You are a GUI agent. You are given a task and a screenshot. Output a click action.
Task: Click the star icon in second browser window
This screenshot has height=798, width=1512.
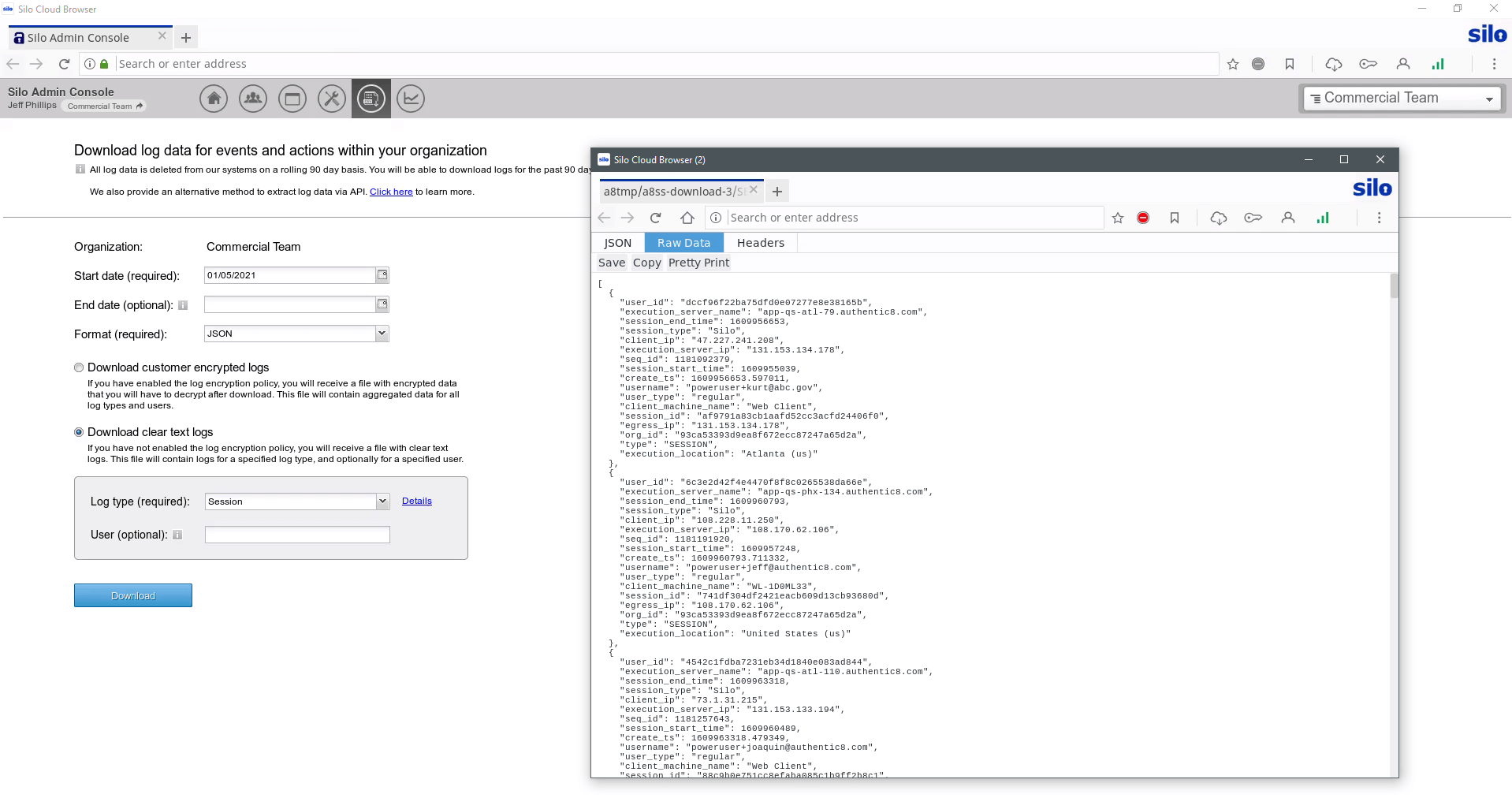coord(1118,218)
